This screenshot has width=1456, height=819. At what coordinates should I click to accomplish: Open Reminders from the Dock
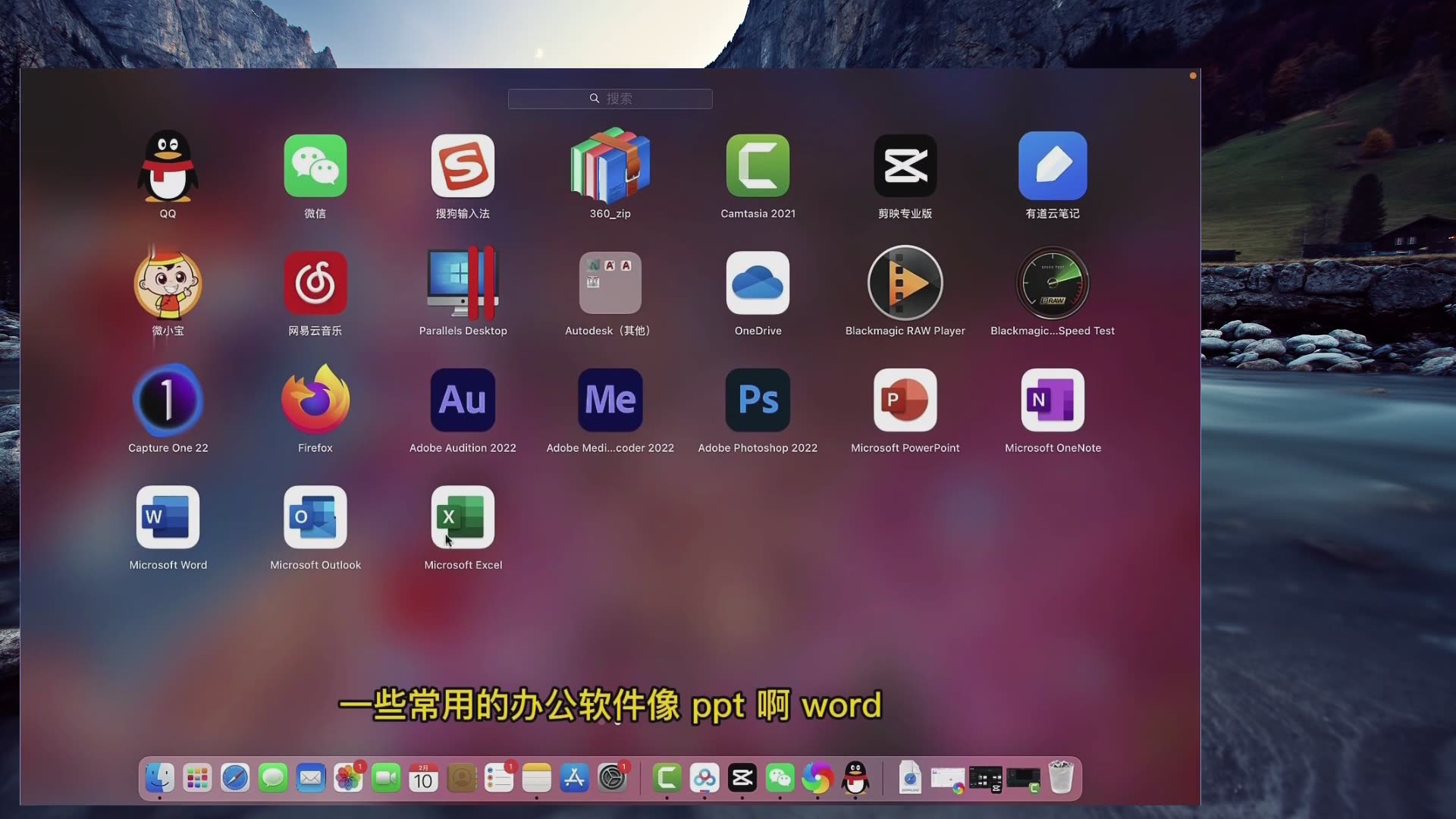tap(499, 778)
